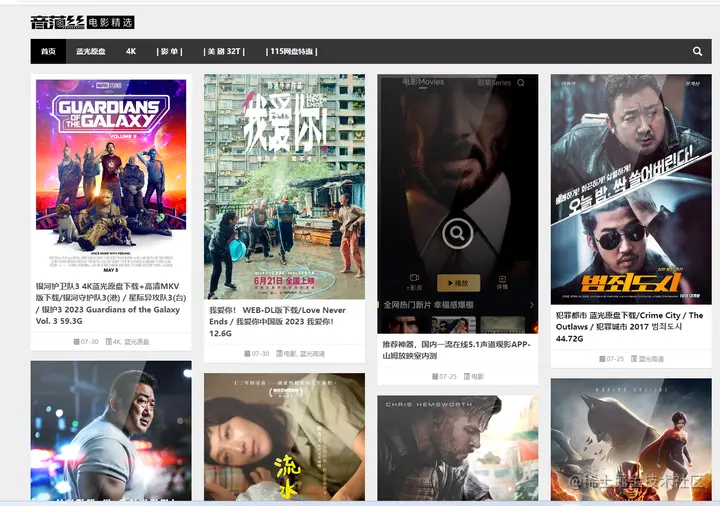This screenshot has height=506, width=720.
Task: Open 推荐神器 观影APP title link
Action: 456,350
